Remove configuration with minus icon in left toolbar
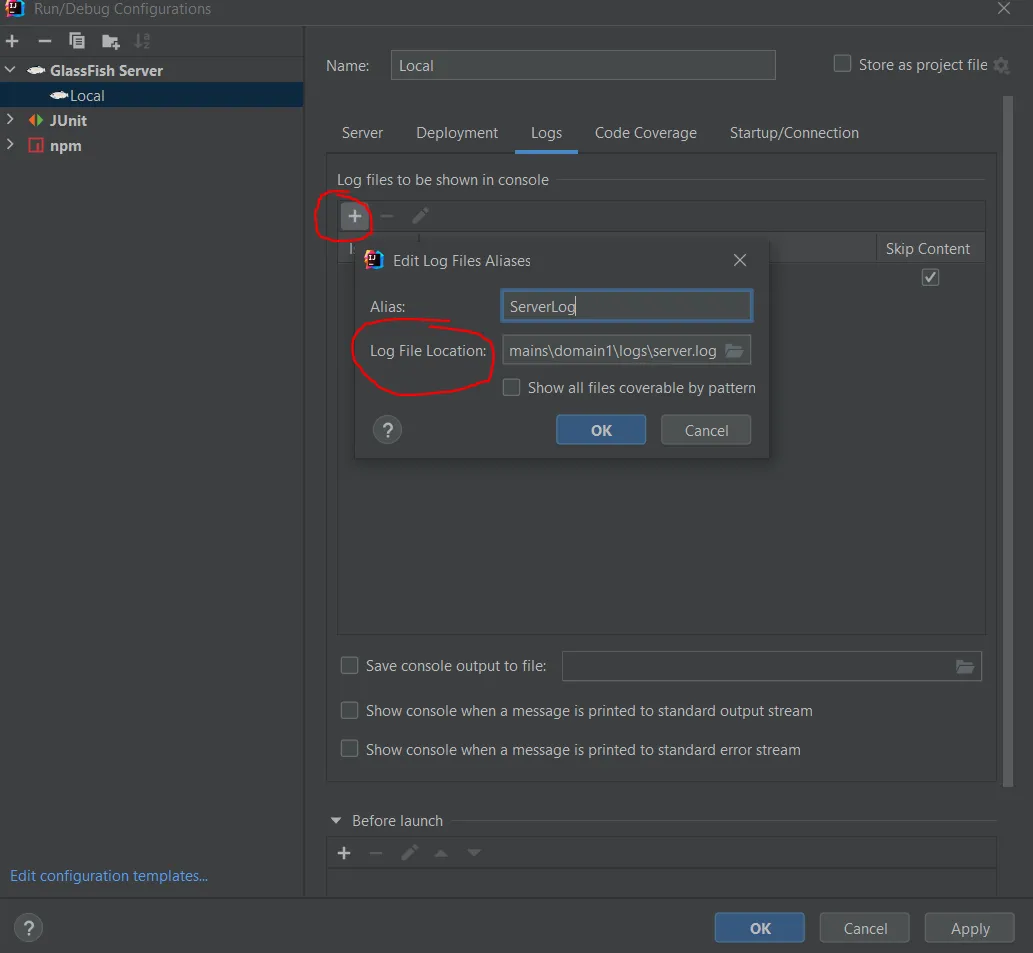 pos(44,41)
